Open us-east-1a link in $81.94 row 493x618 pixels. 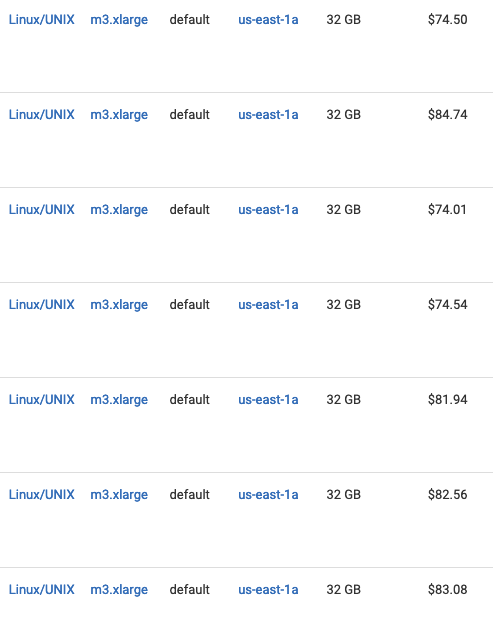click(x=268, y=399)
